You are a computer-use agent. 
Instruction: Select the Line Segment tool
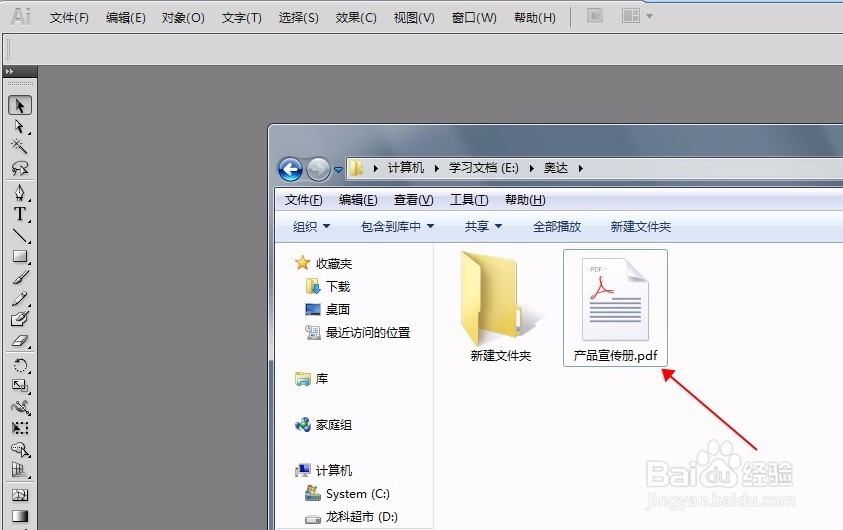(x=20, y=235)
